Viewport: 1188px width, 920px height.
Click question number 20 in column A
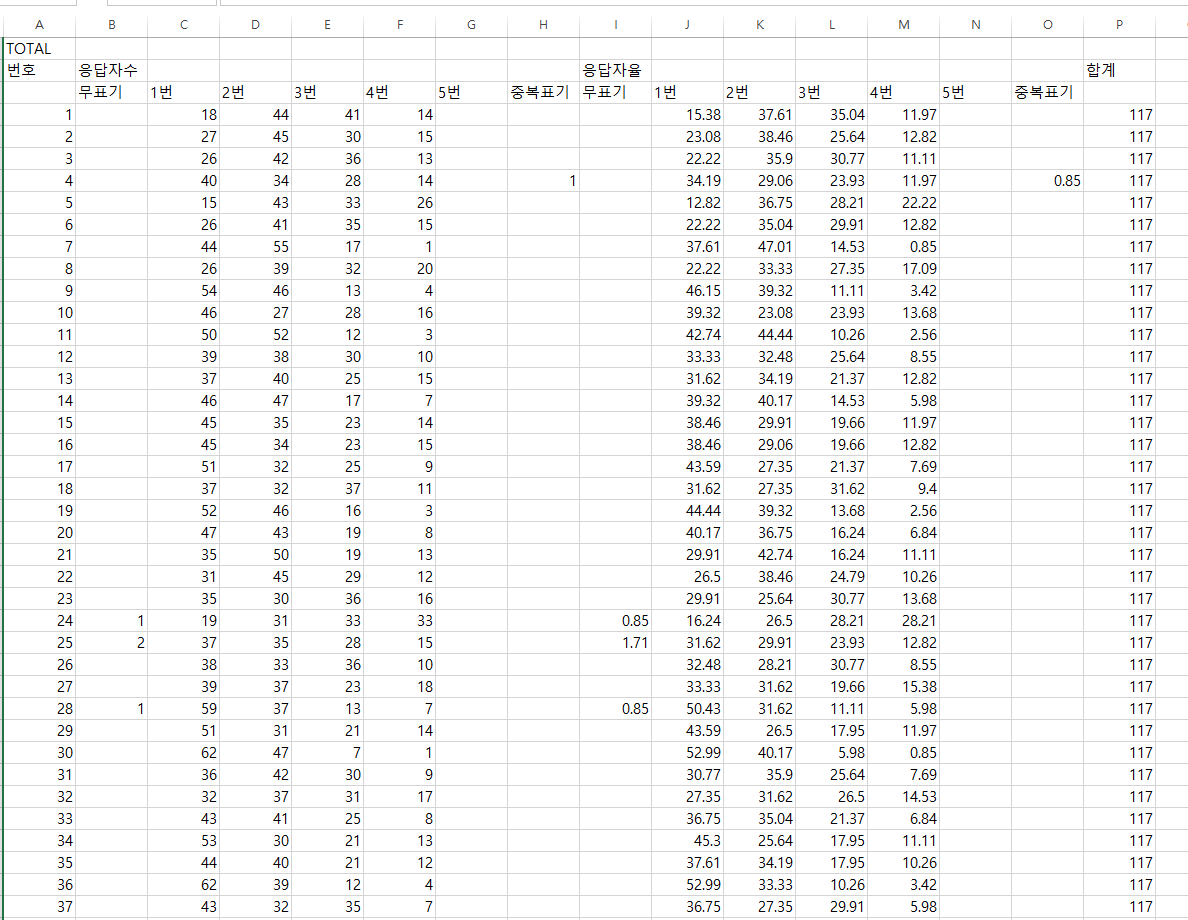tap(39, 533)
